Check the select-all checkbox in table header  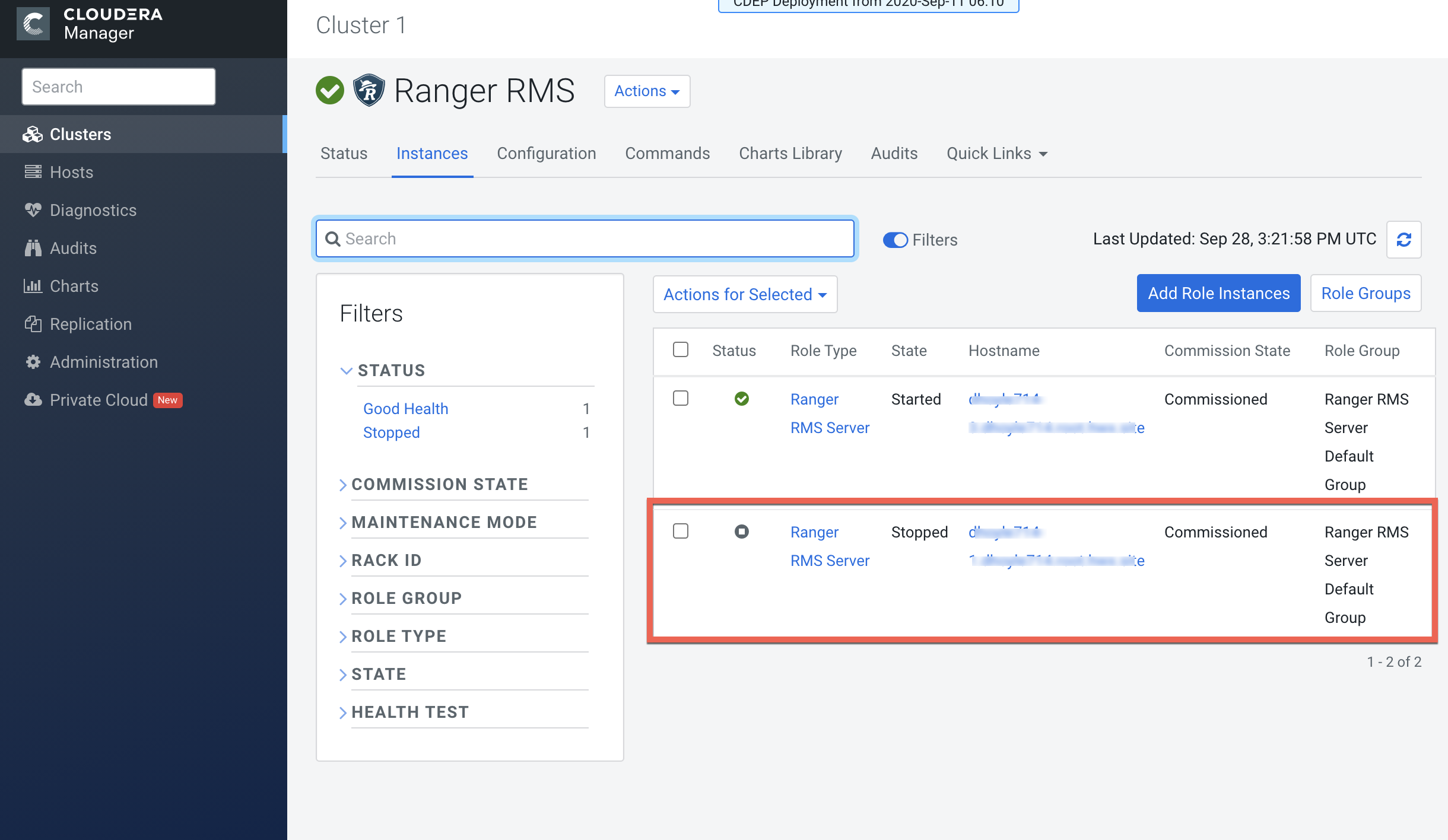681,350
